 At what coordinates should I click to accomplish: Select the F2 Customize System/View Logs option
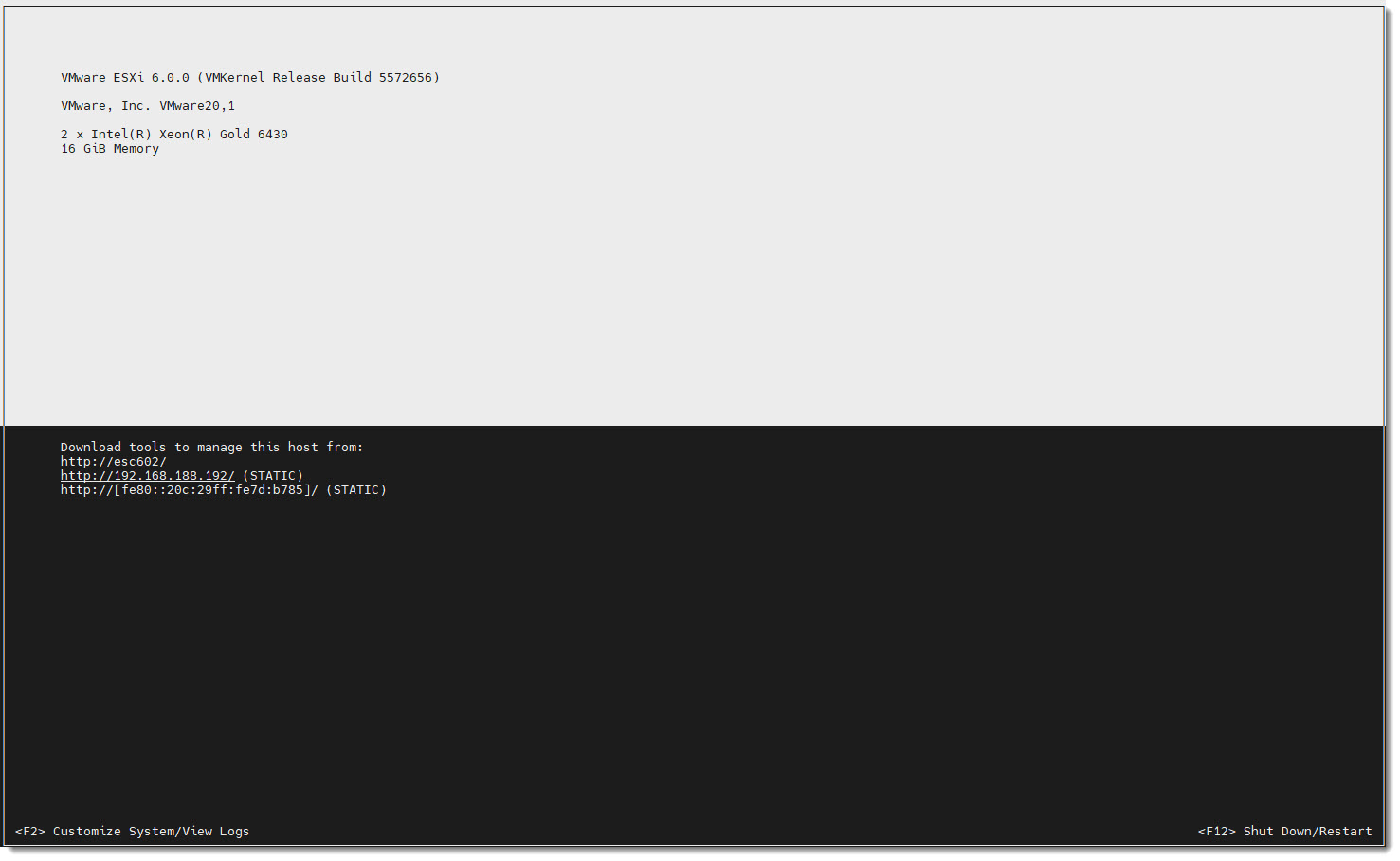(x=132, y=832)
